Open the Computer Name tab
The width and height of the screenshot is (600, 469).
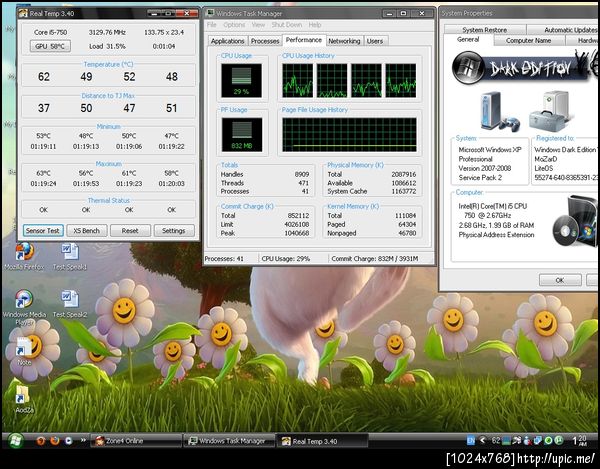528,41
